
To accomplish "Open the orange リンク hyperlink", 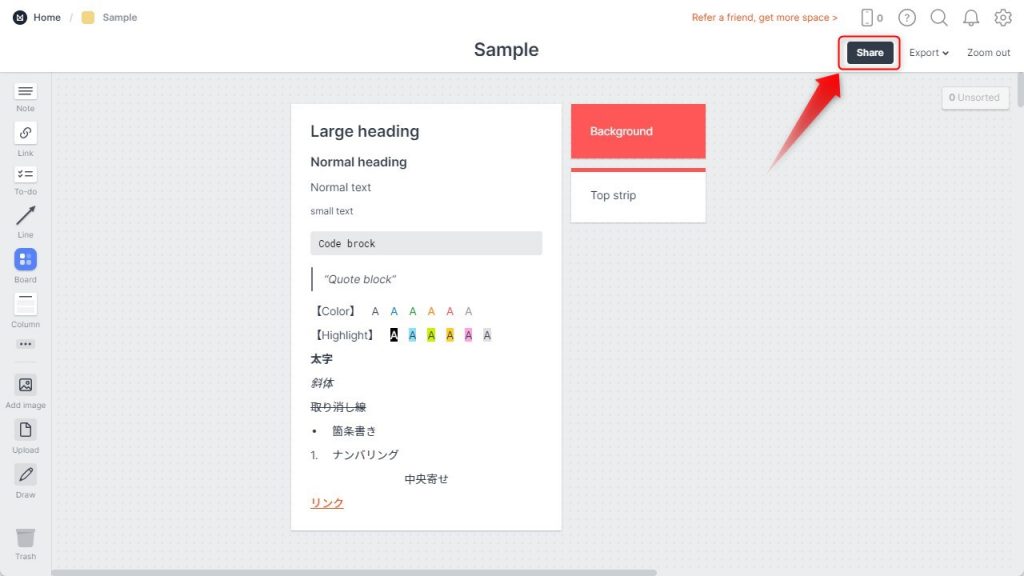I will 327,503.
